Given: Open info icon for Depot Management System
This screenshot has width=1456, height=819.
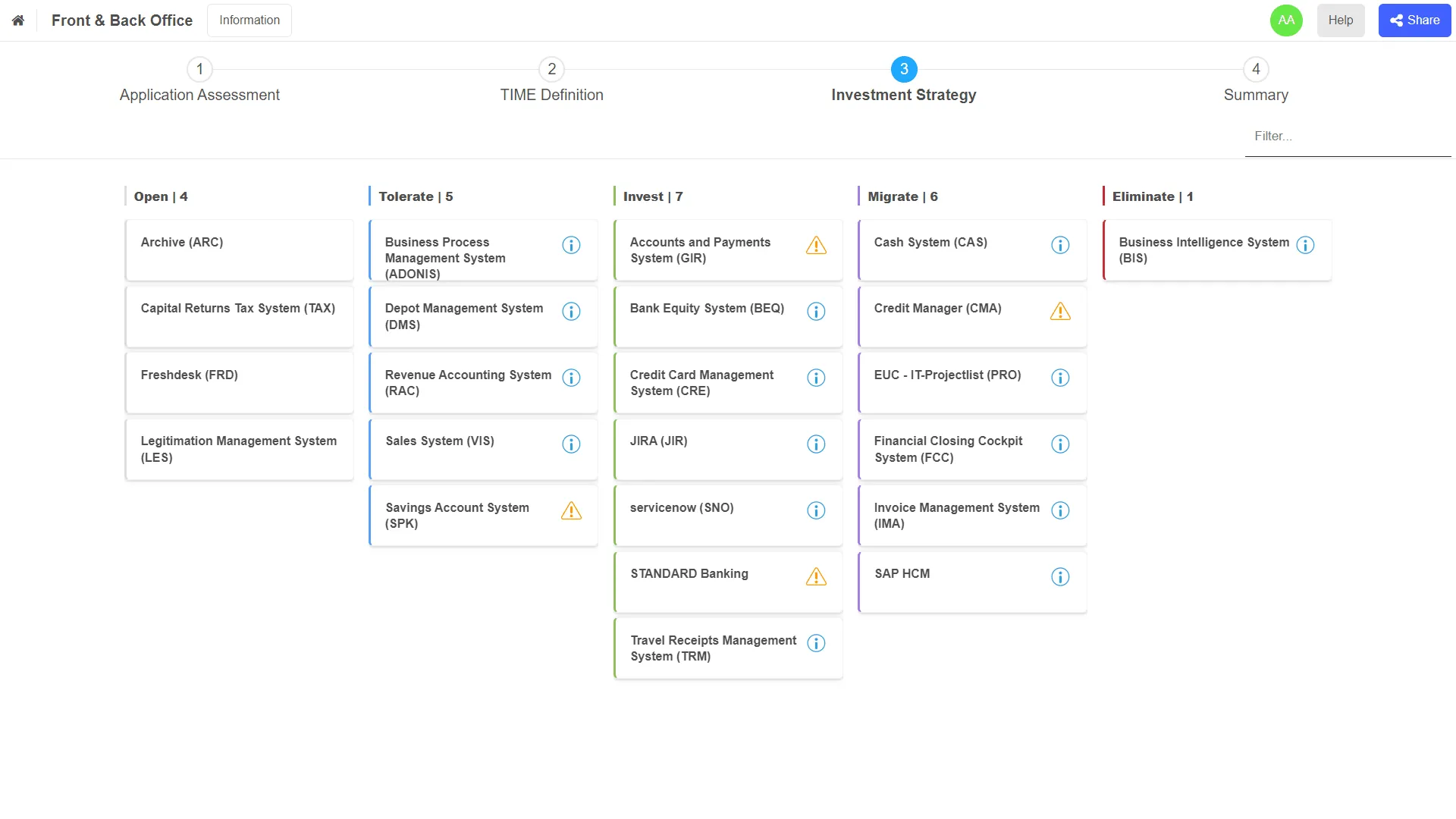Looking at the screenshot, I should [x=571, y=312].
